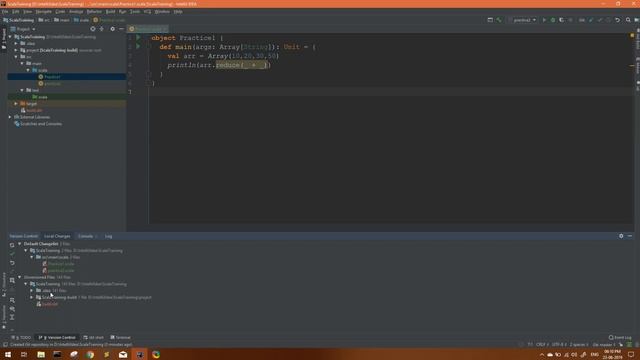Viewport: 640px width, 360px height.
Task: Hide the Project panel with the minus icon
Action: tap(121, 29)
